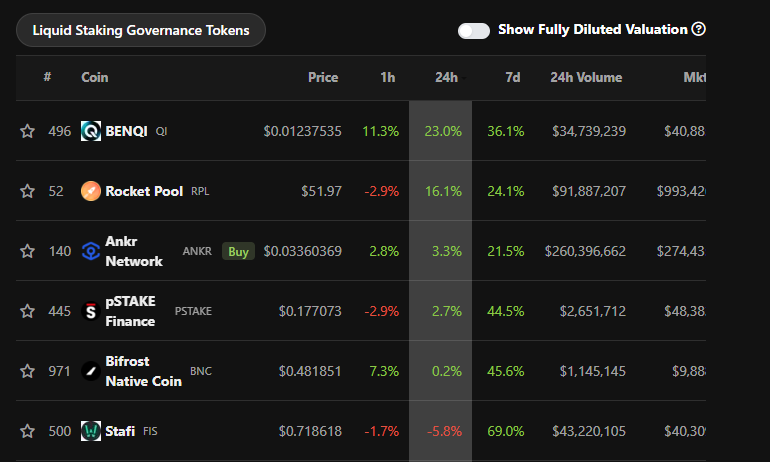
Task: Open Stafi coin name link
Action: pyautogui.click(x=120, y=431)
